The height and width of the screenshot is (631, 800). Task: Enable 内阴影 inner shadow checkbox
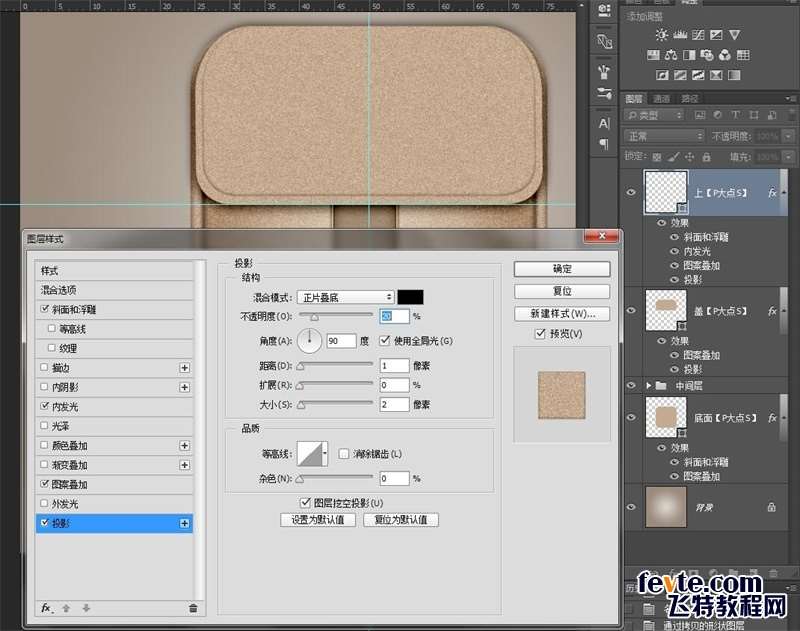coord(44,387)
